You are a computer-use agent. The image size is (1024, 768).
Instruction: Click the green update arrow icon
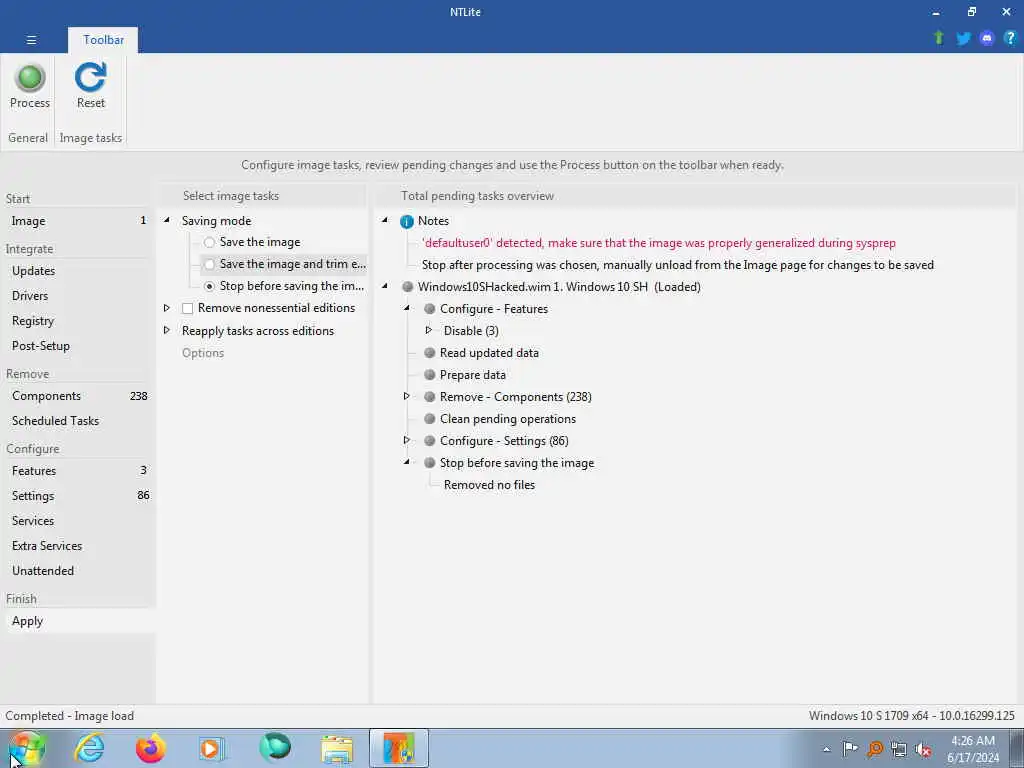click(x=939, y=38)
